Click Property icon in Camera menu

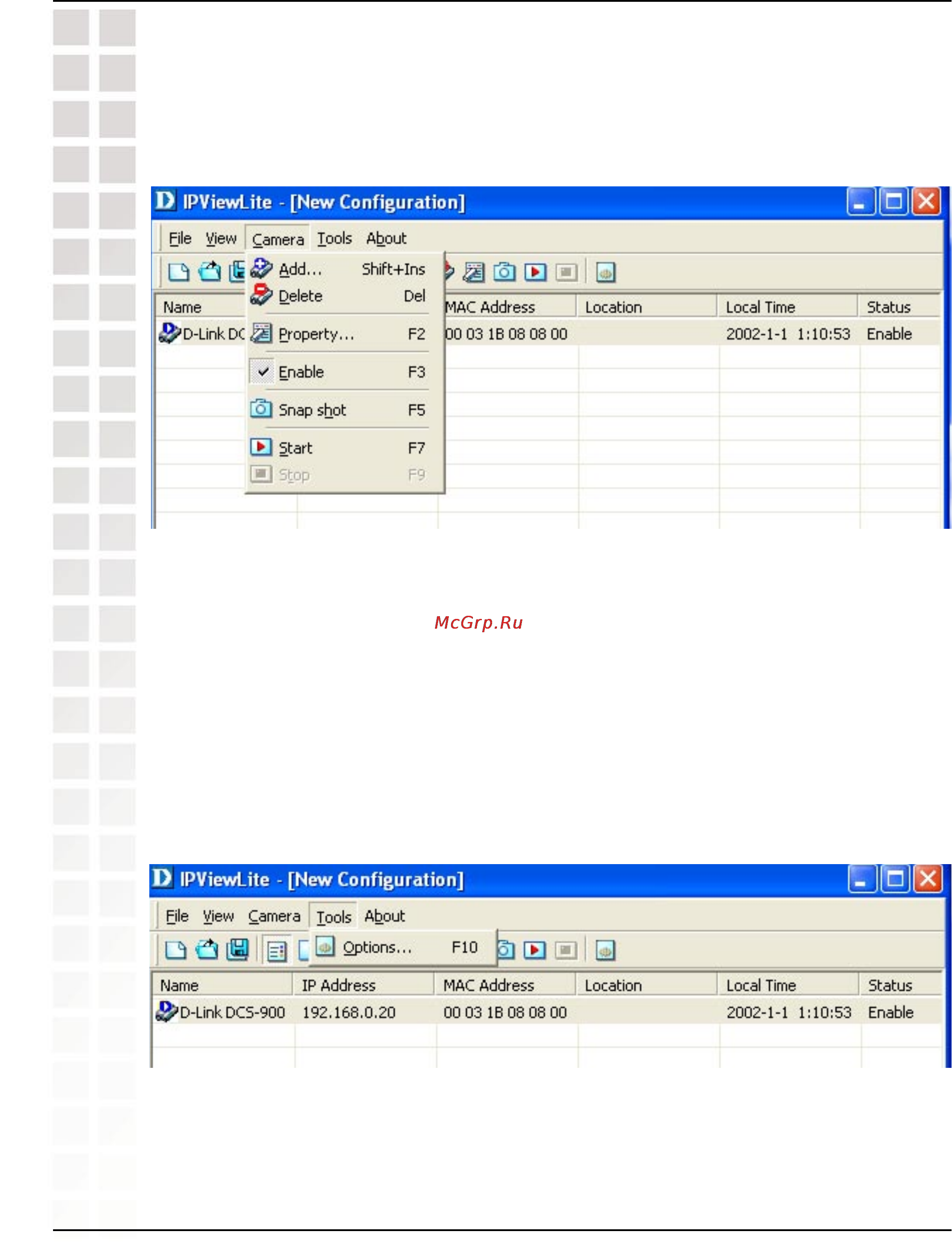[261, 333]
